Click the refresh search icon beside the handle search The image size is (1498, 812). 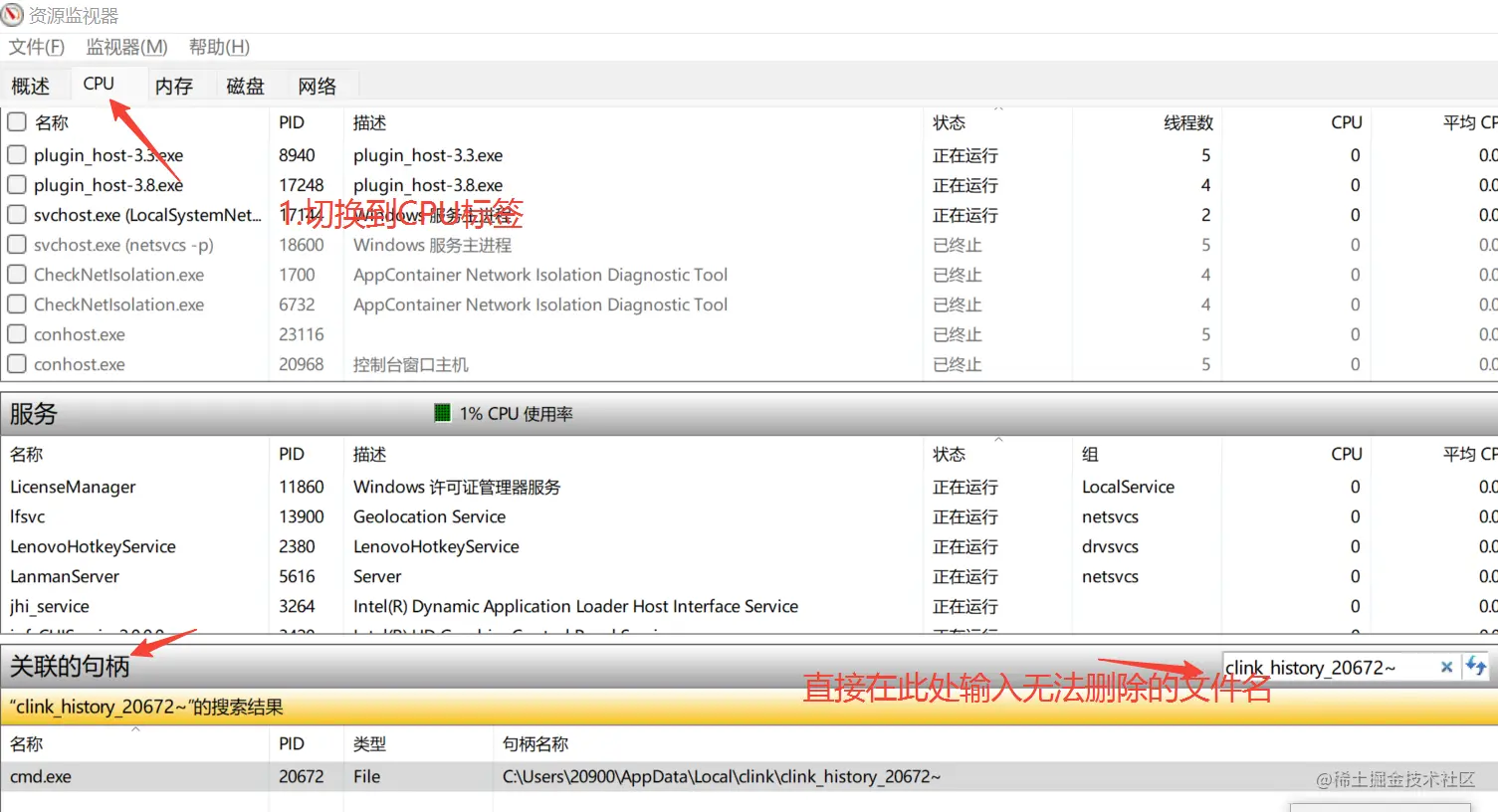coord(1475,667)
